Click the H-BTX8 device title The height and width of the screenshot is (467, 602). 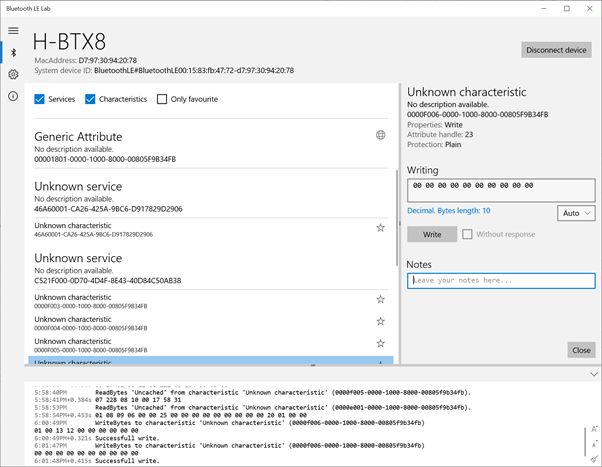69,41
